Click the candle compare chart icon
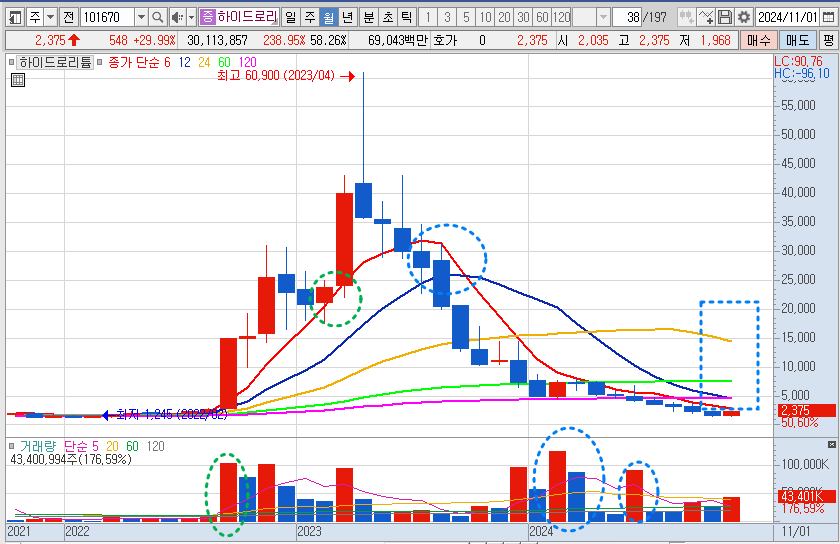840x544 pixels. click(x=686, y=17)
